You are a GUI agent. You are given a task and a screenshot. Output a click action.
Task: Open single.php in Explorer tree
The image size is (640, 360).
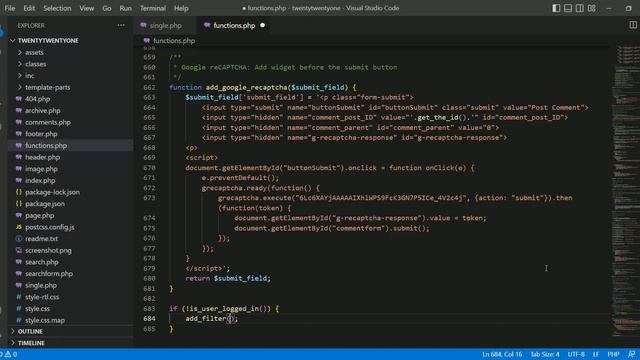pos(41,285)
